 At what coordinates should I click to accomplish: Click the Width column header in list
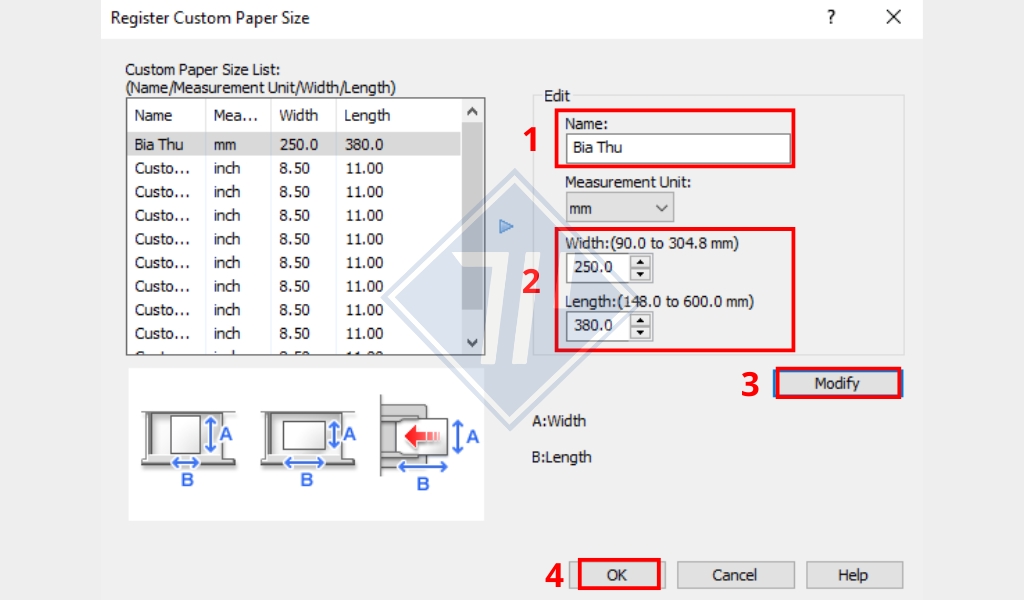click(303, 116)
